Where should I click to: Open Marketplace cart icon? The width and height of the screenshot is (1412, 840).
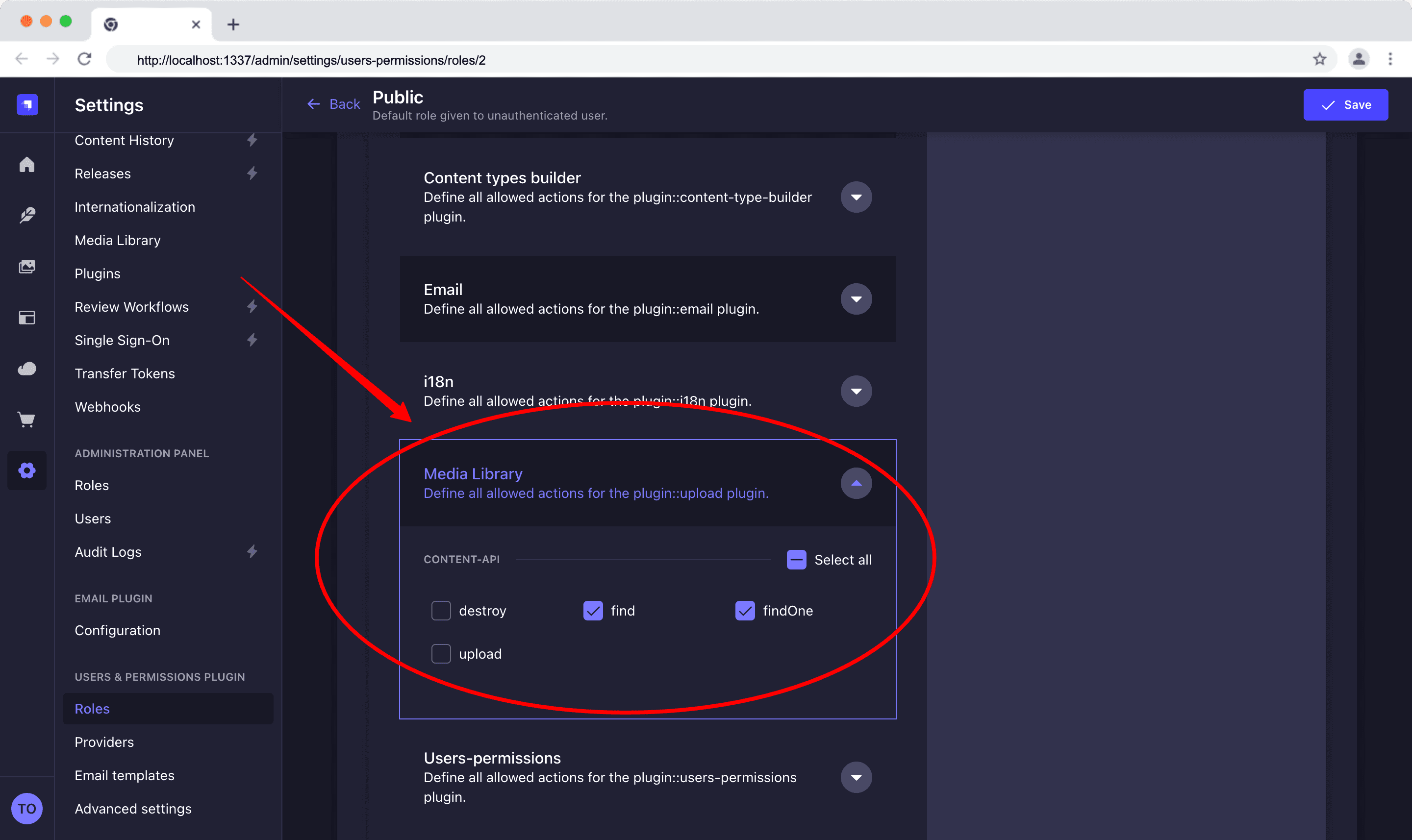27,420
